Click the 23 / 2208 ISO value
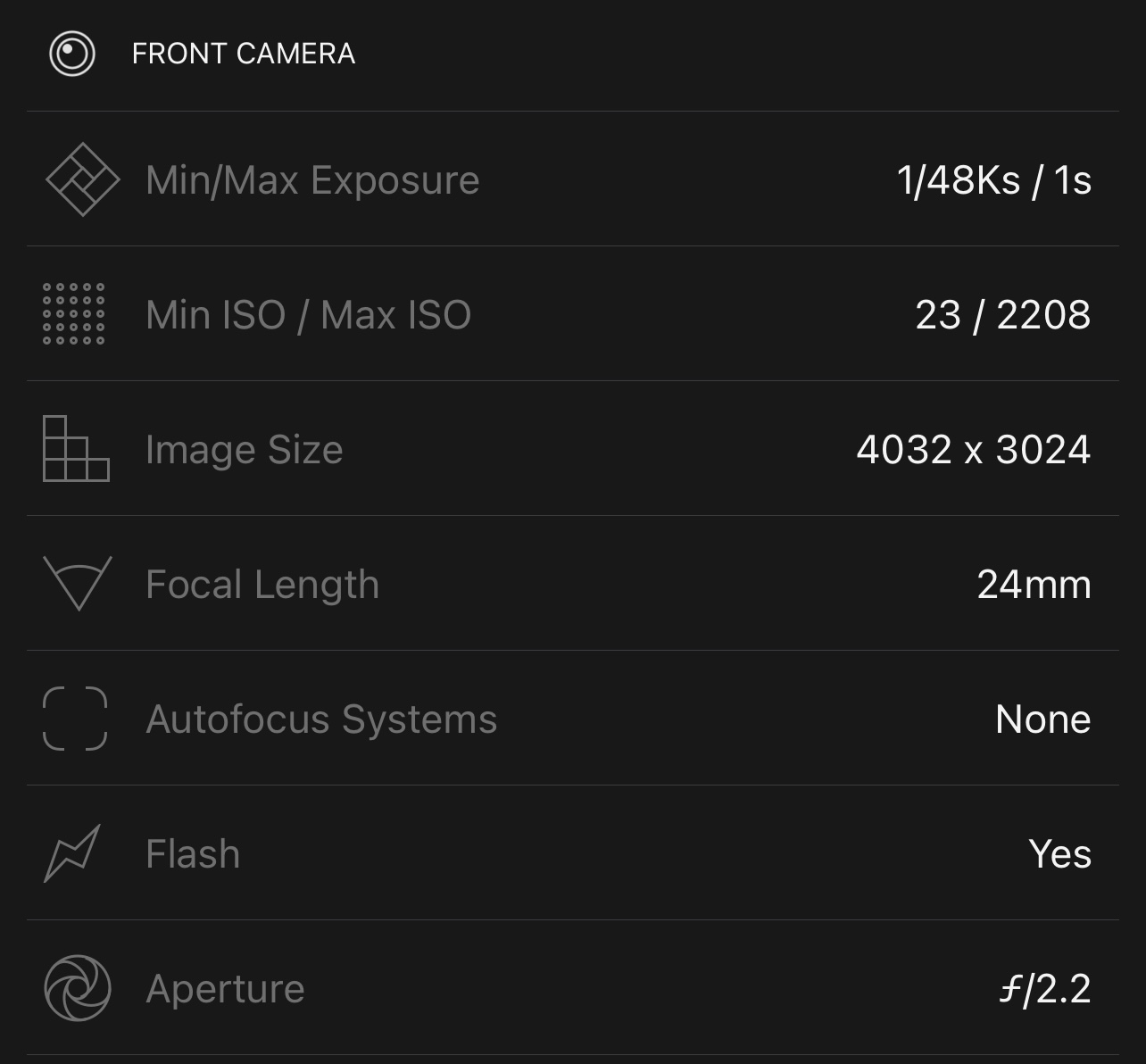 pos(1003,315)
